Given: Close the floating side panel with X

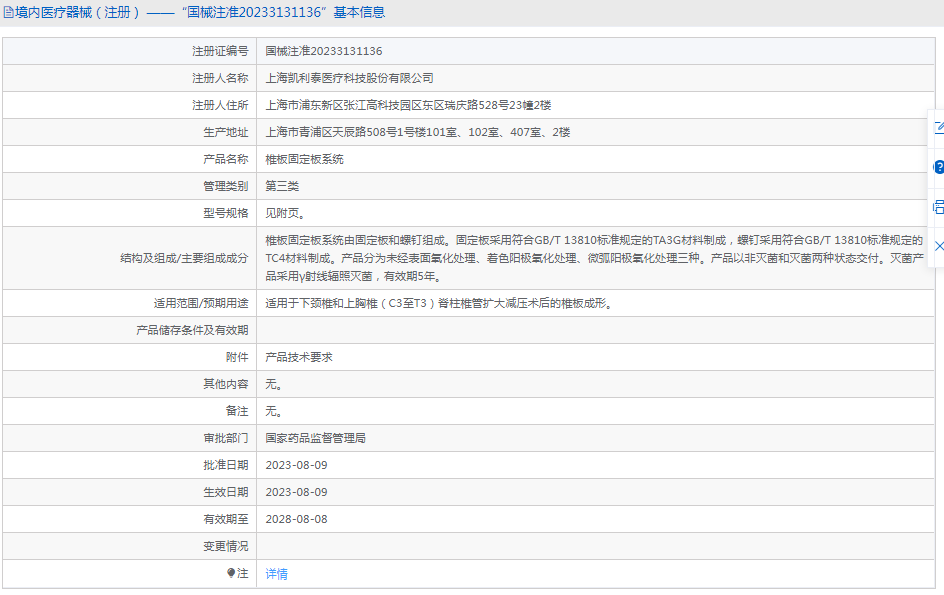Looking at the screenshot, I should [x=939, y=246].
